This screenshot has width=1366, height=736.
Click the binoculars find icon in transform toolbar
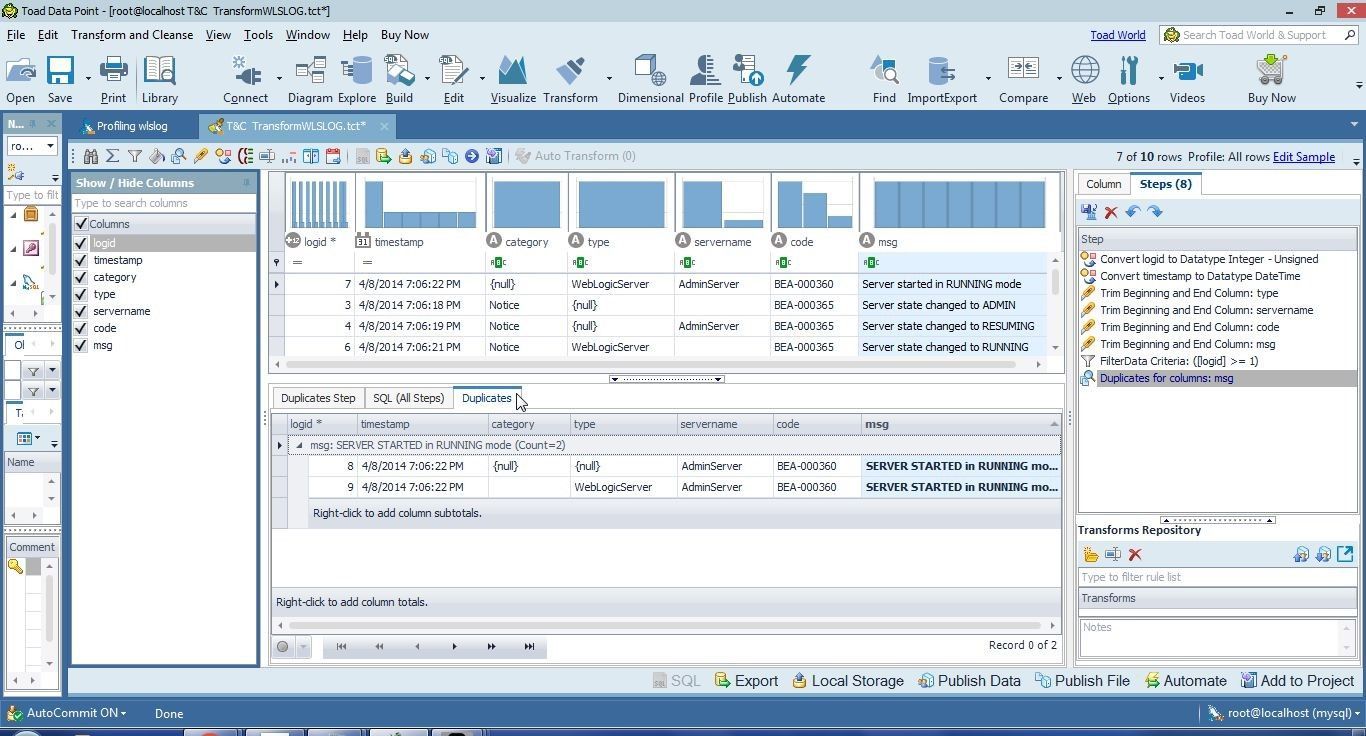coord(91,156)
